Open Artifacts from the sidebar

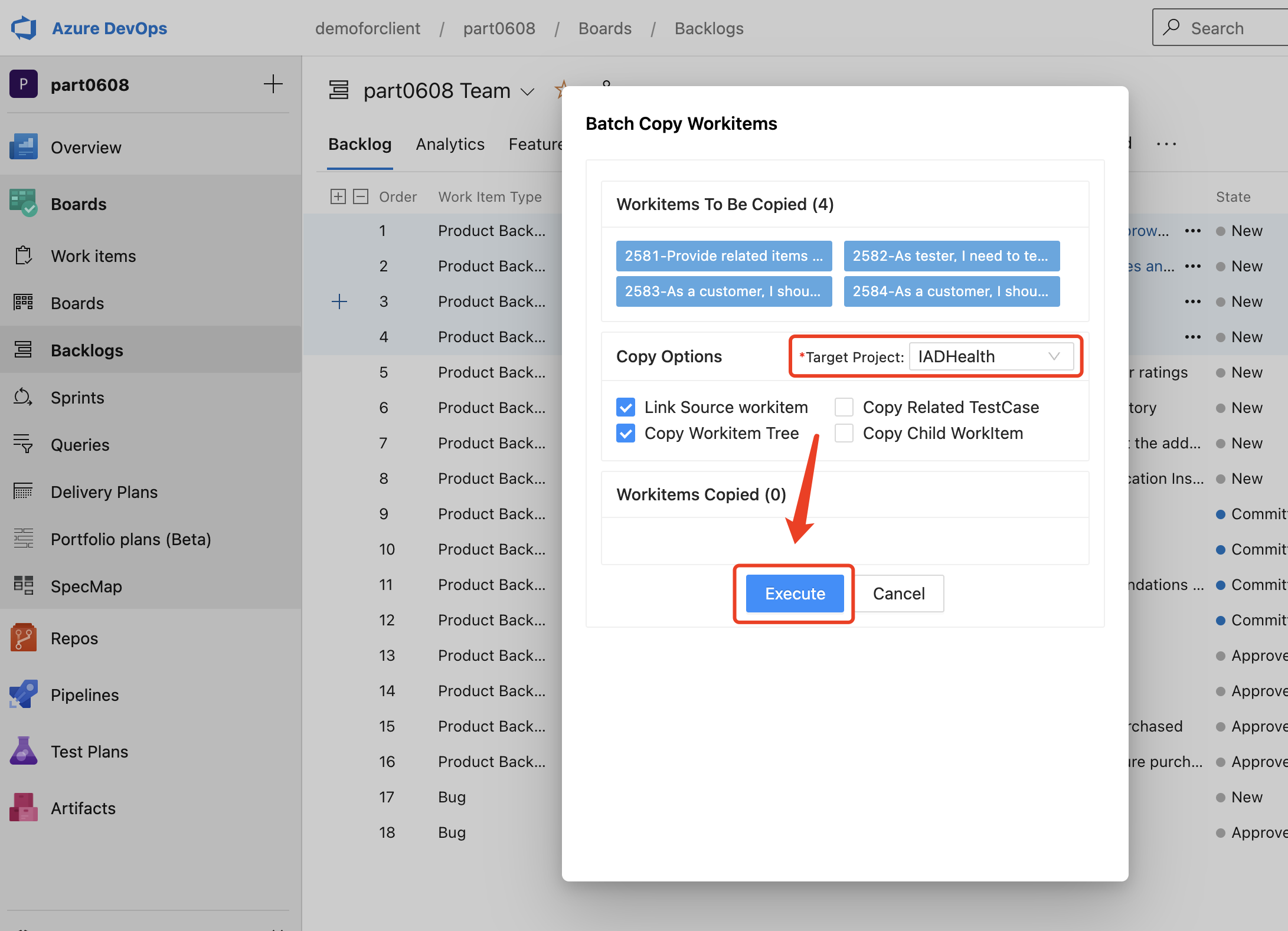[x=83, y=808]
